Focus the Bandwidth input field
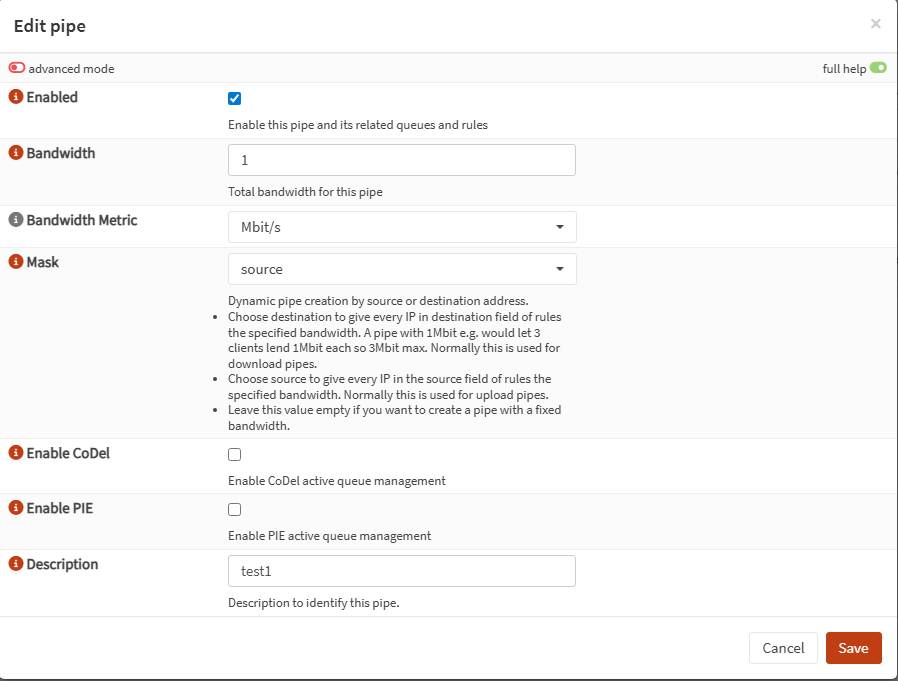This screenshot has height=681, width=898. (402, 160)
